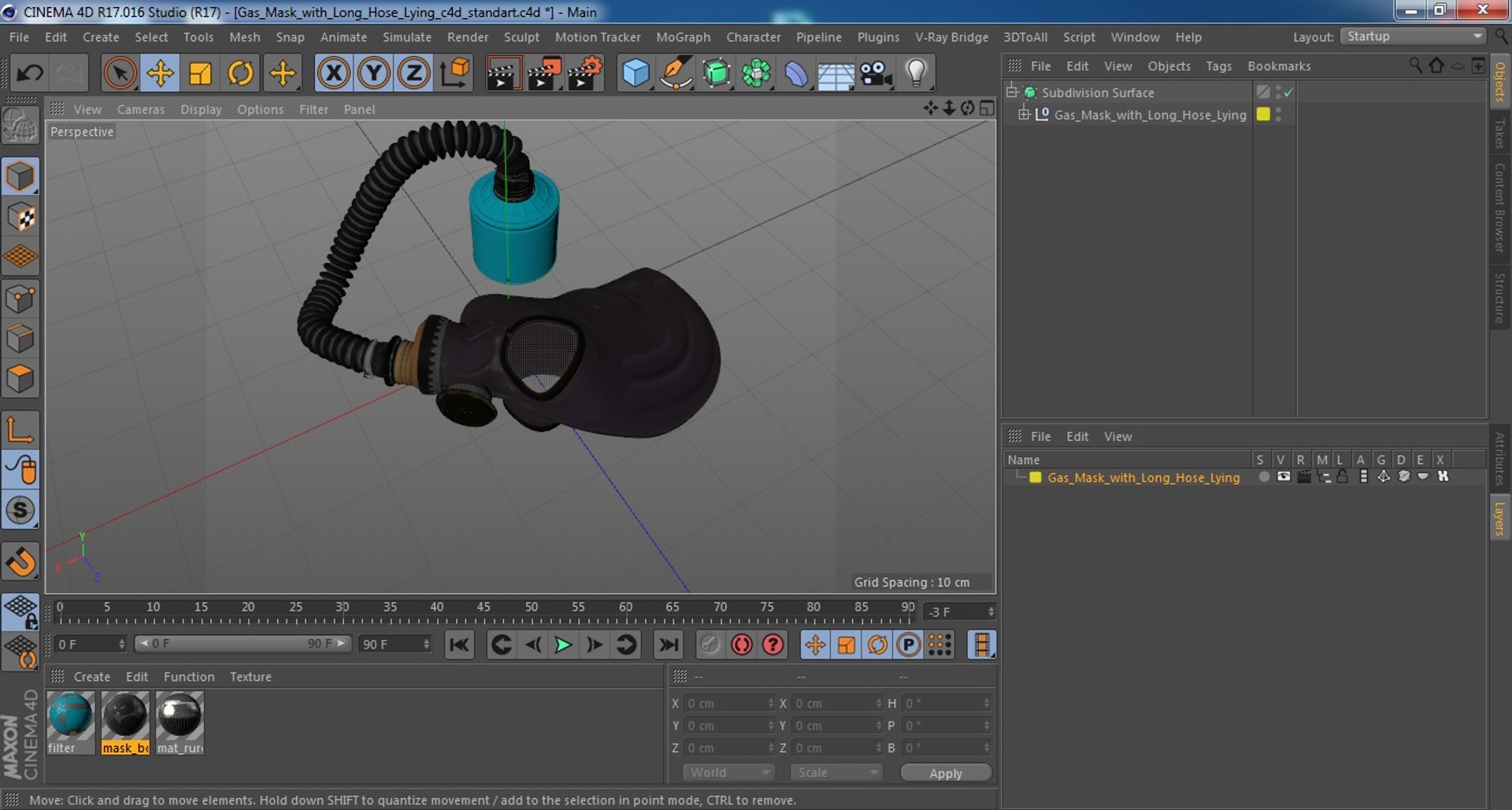Open the deformer Bend icon

pos(796,73)
